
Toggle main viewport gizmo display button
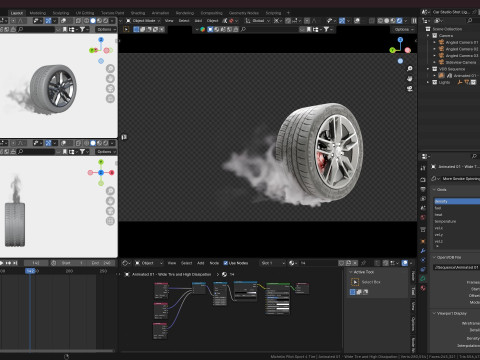(342, 21)
